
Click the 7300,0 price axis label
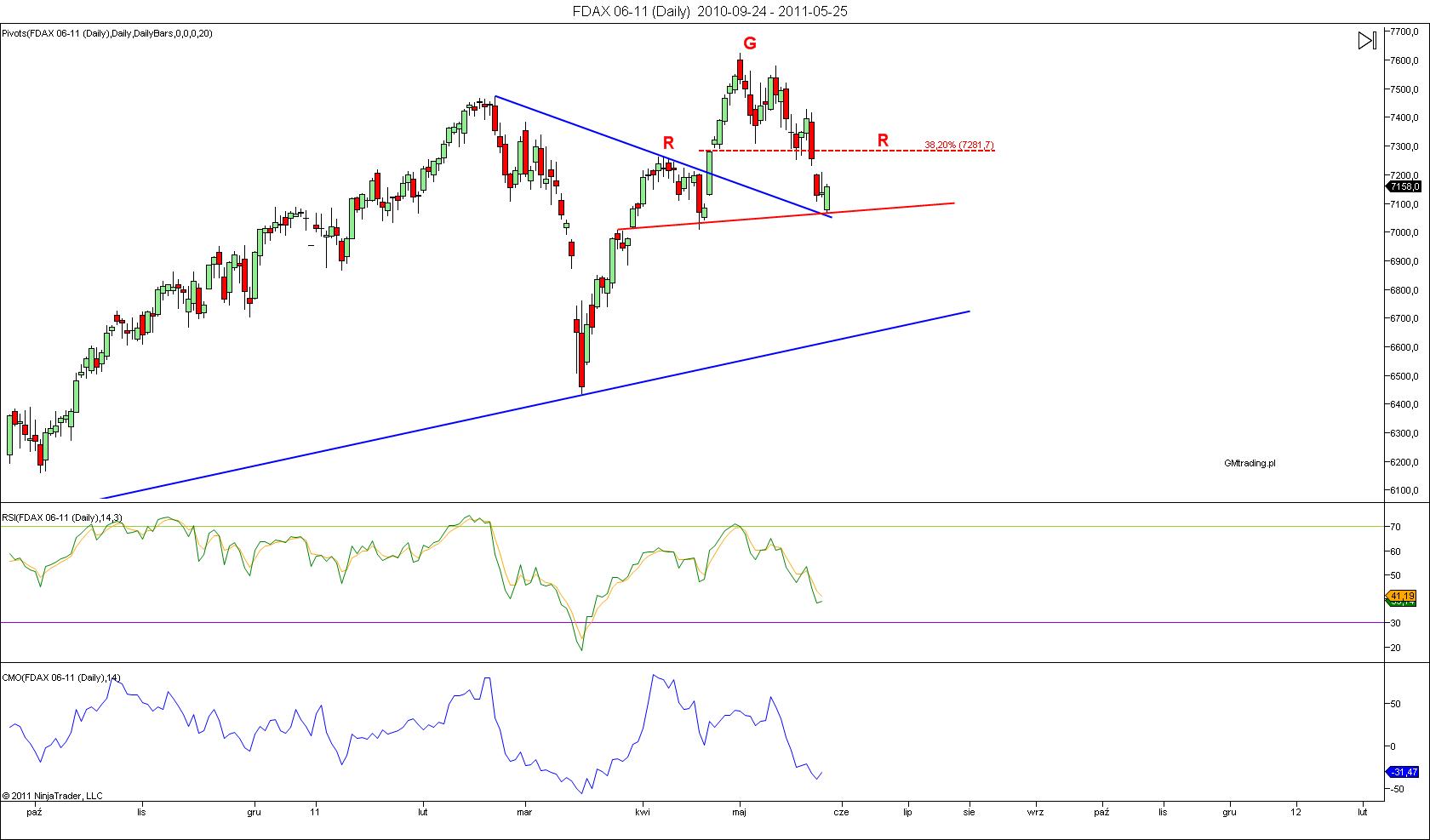1404,146
